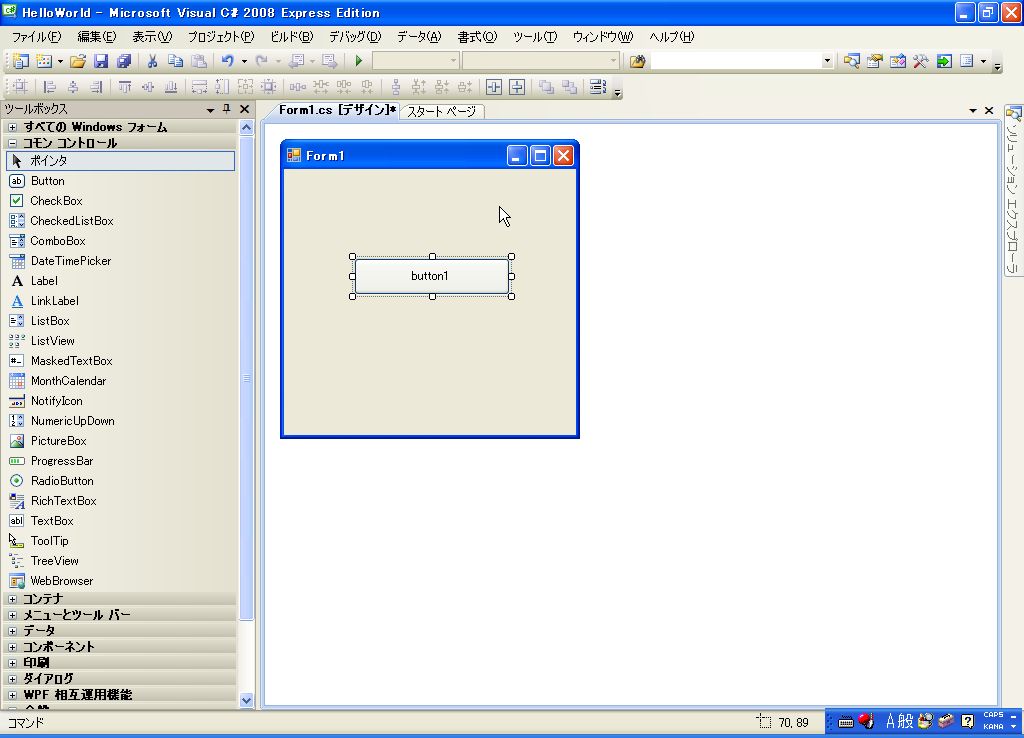Select button1 on the form designer
1024x738 pixels.
tap(432, 276)
